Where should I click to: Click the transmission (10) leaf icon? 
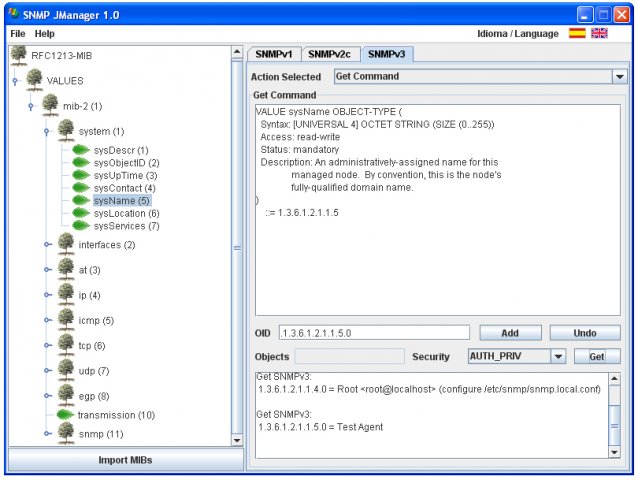tap(65, 415)
